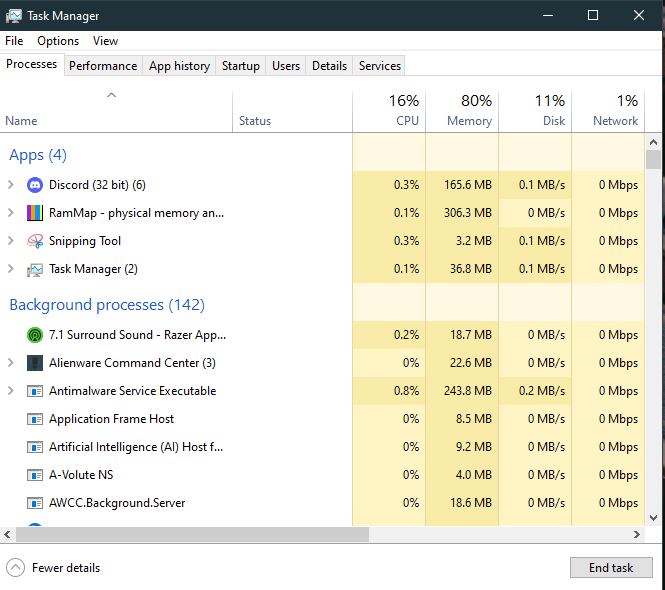Switch to the Startup tab
This screenshot has height=590, width=665.
240,66
